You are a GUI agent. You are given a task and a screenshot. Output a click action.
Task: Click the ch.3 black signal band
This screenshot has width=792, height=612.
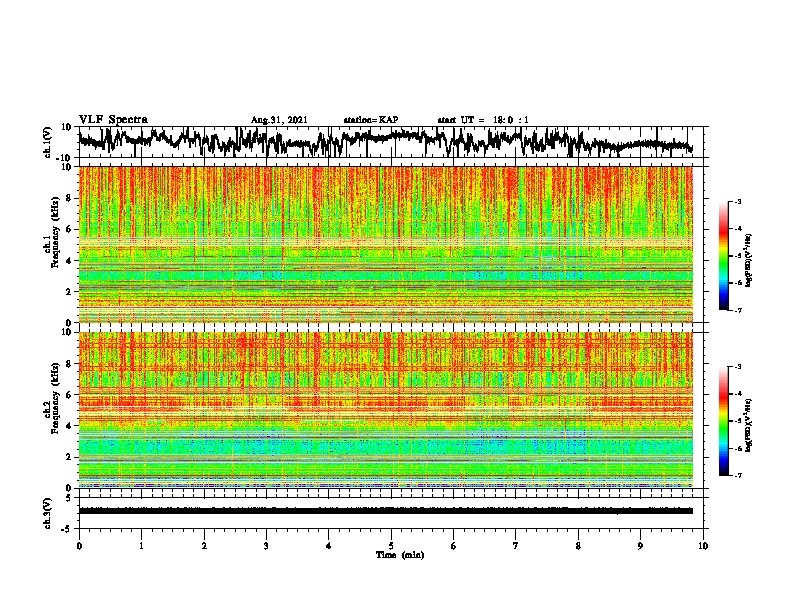(x=386, y=511)
